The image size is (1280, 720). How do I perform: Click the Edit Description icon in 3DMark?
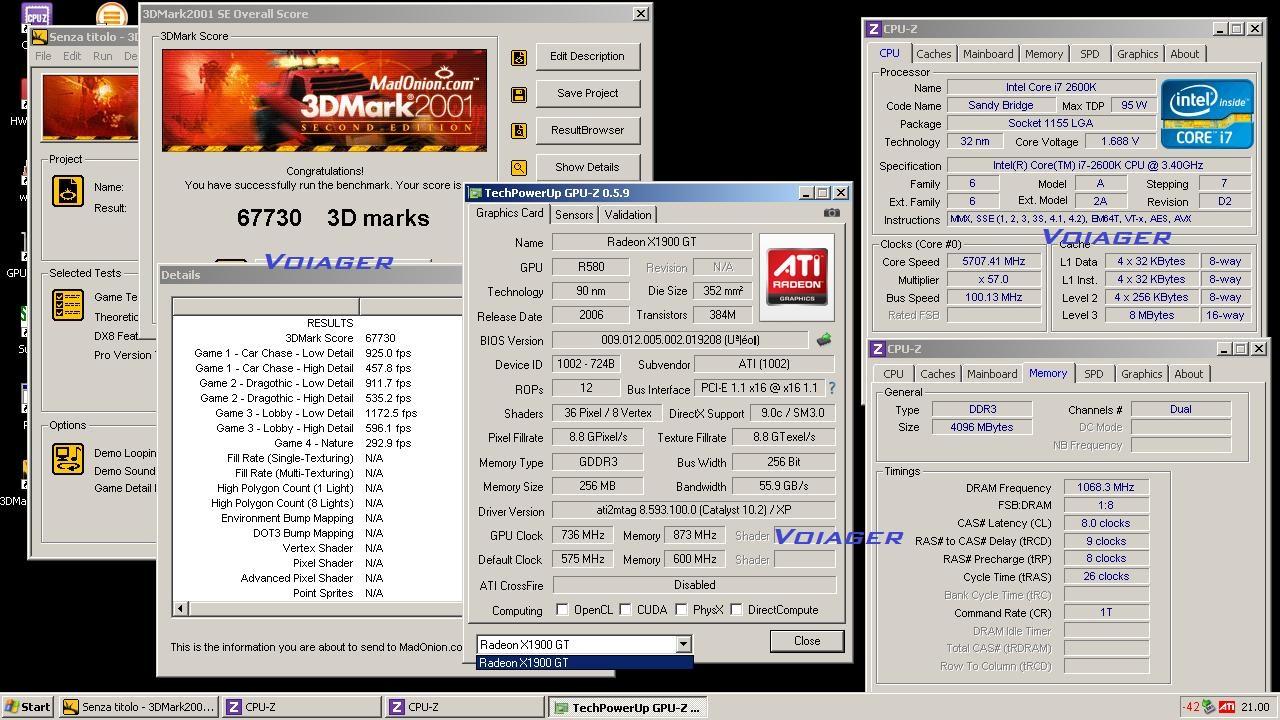(x=519, y=57)
